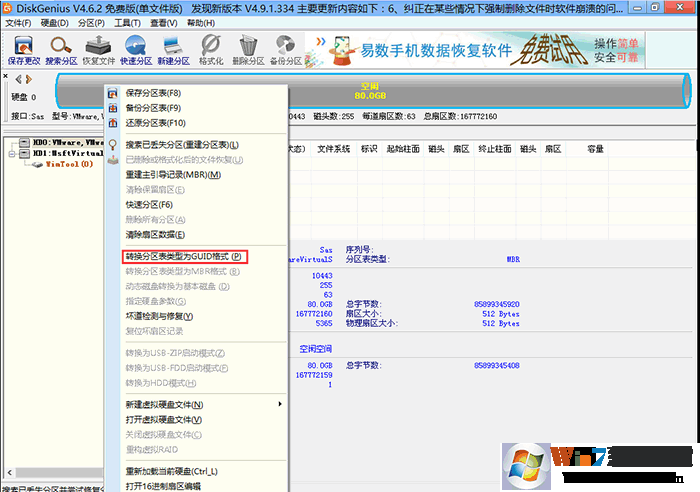Select the 恢复文件 toolbar icon
This screenshot has height=492, width=700.
click(x=100, y=48)
